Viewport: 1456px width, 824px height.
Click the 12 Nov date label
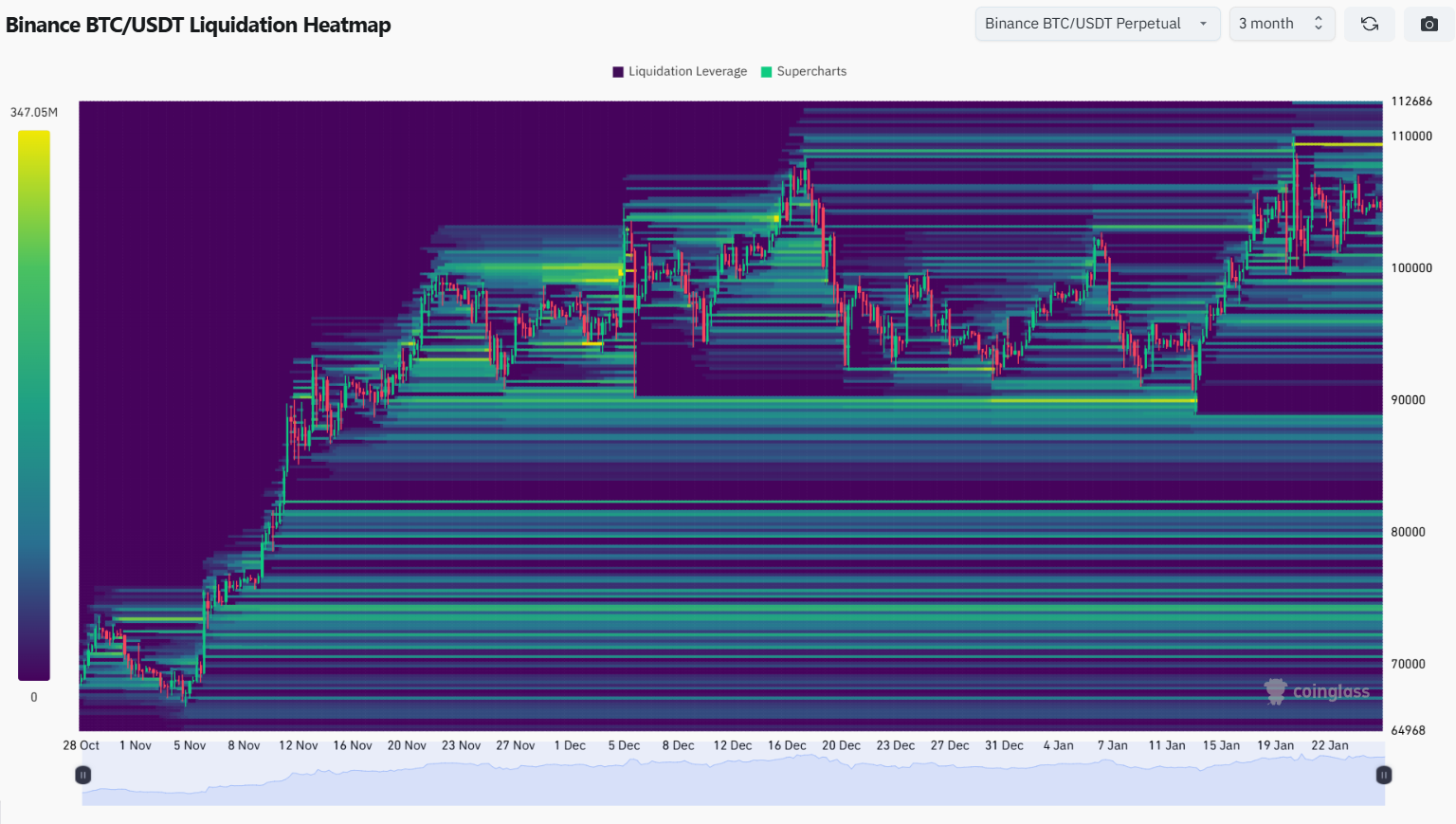click(299, 745)
